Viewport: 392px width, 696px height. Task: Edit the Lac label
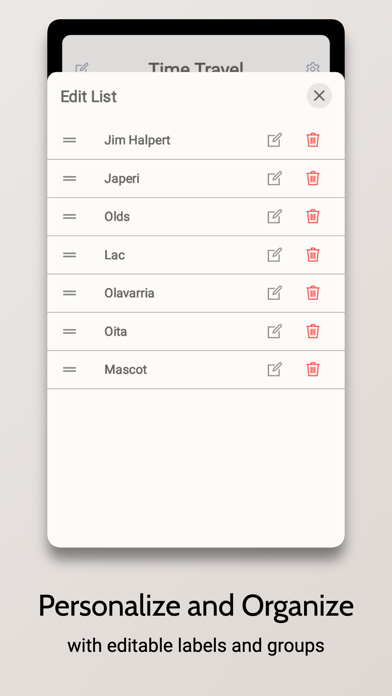274,255
